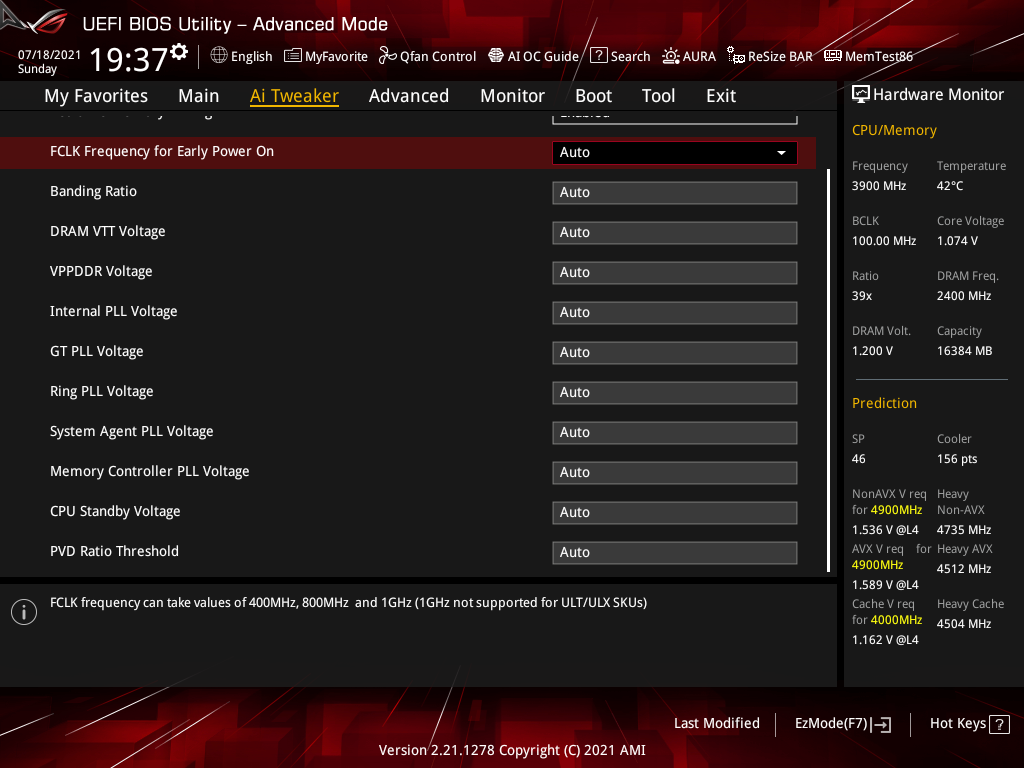Open the Qfan Control utility
The width and height of the screenshot is (1024, 768).
click(x=427, y=56)
